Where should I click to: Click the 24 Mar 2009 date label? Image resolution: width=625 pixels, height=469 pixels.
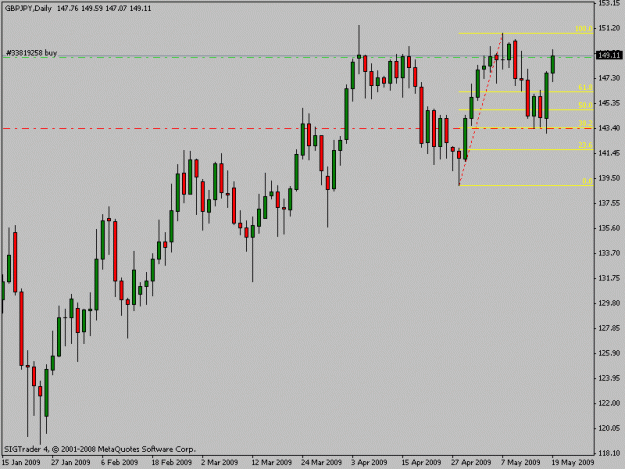click(x=322, y=462)
